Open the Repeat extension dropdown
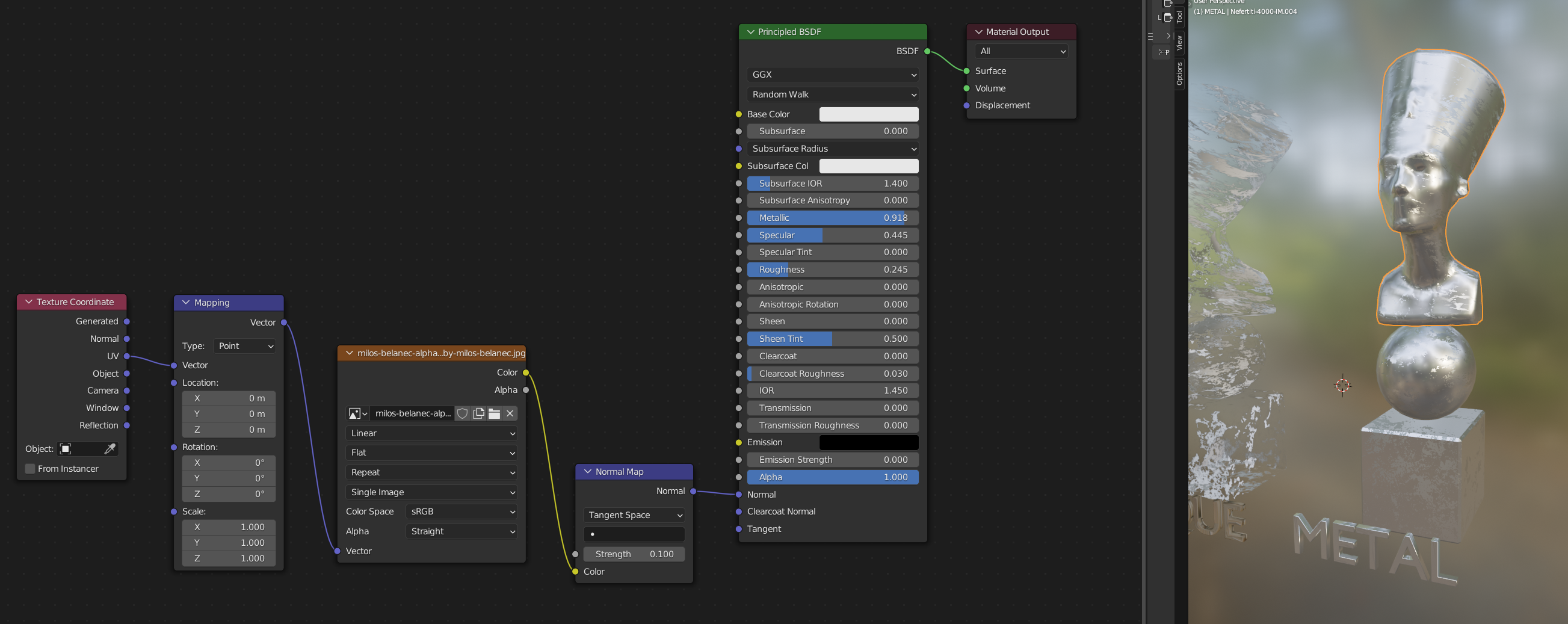1568x624 pixels. (431, 472)
